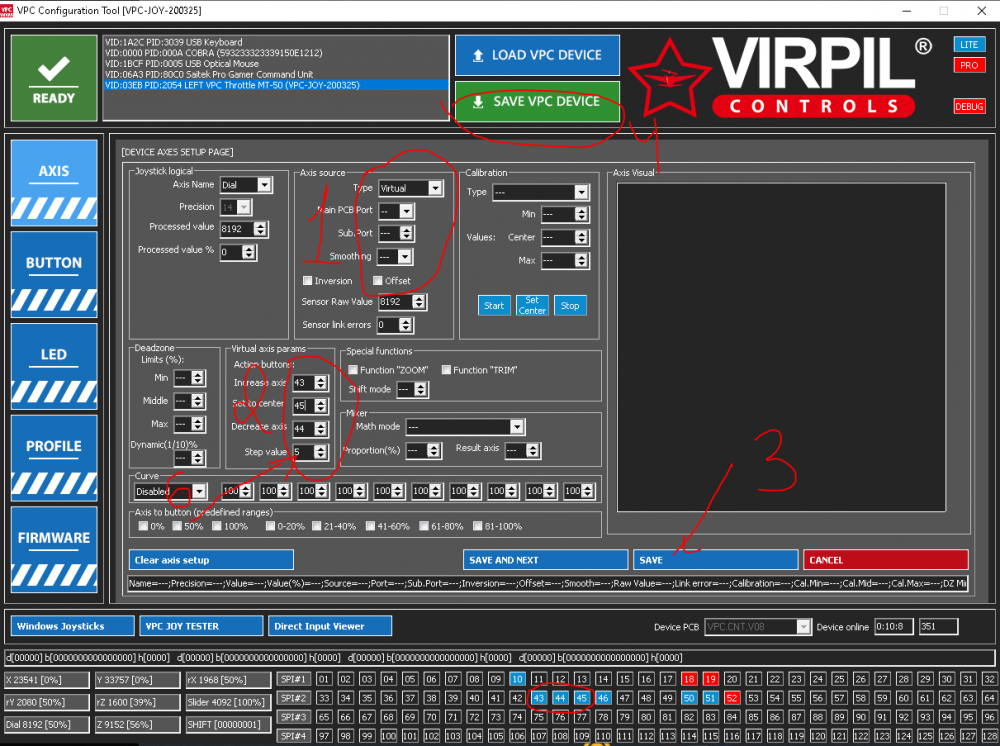
Task: Open Direct Input Viewer
Action: [x=330, y=626]
